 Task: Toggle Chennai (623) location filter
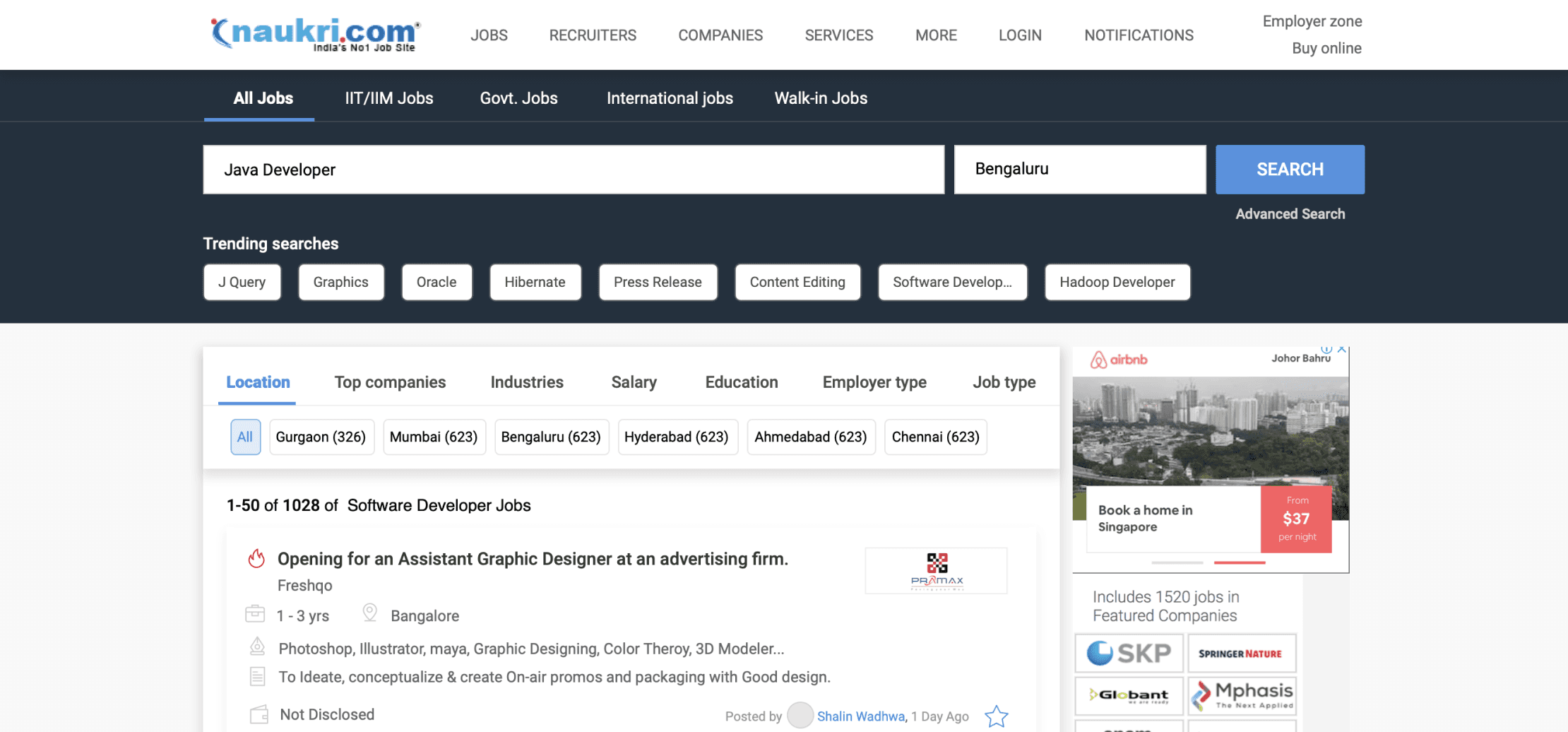pos(935,437)
